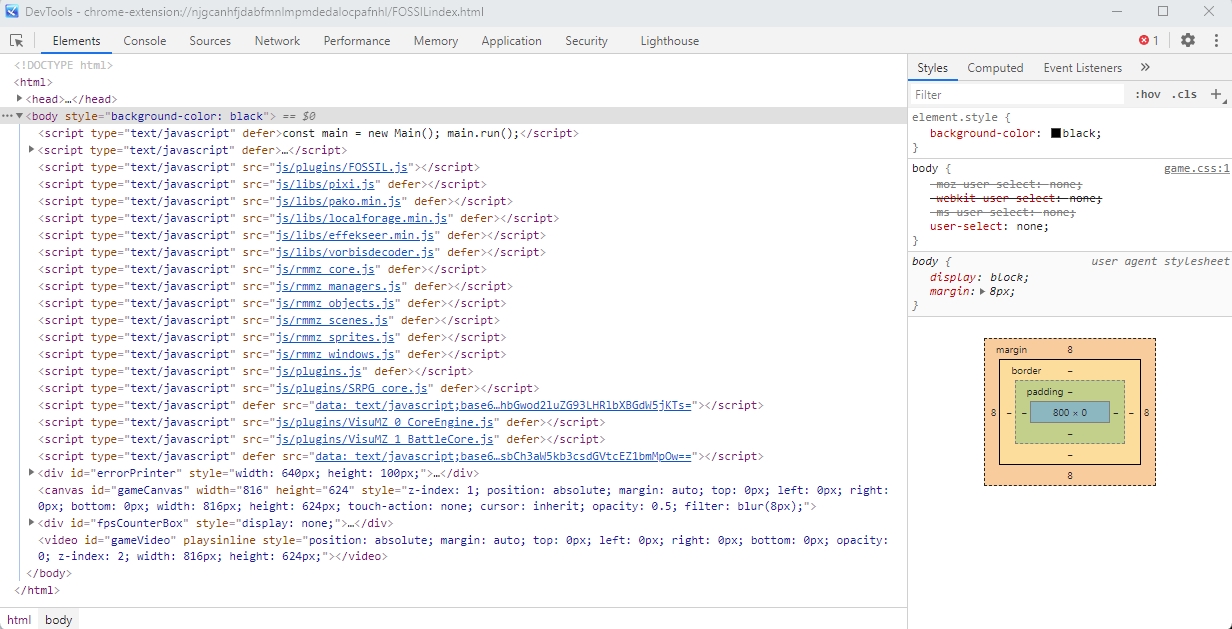Image resolution: width=1232 pixels, height=629 pixels.
Task: Click the display: block property
Action: click(979, 277)
